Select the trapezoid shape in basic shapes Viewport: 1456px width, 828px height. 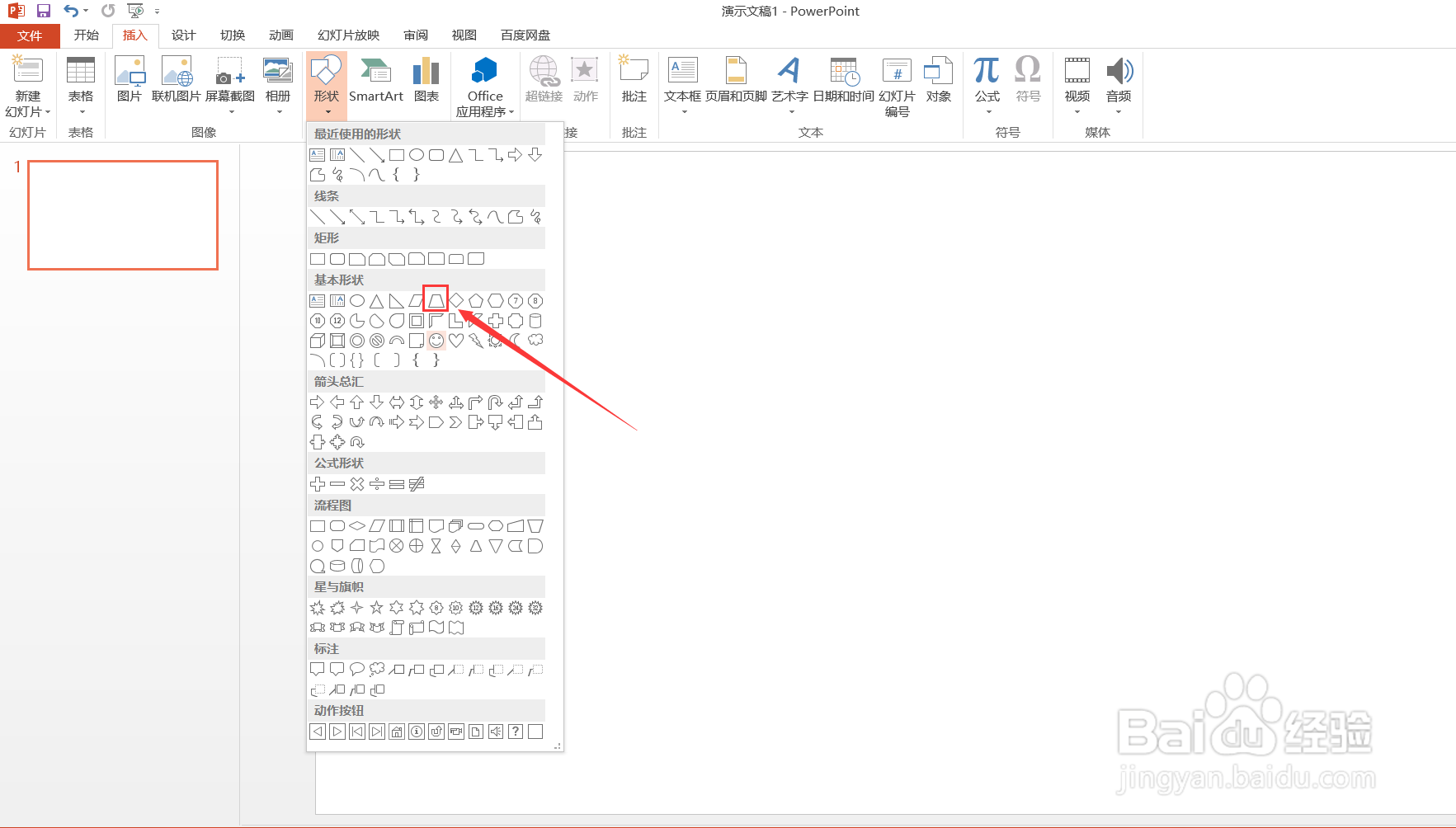click(436, 300)
